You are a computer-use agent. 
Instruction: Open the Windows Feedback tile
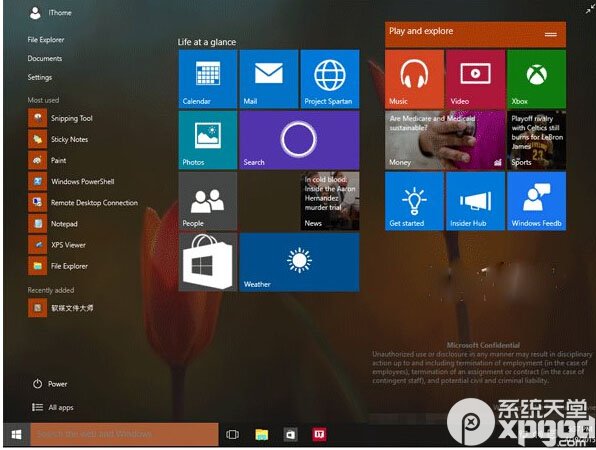[x=537, y=201]
